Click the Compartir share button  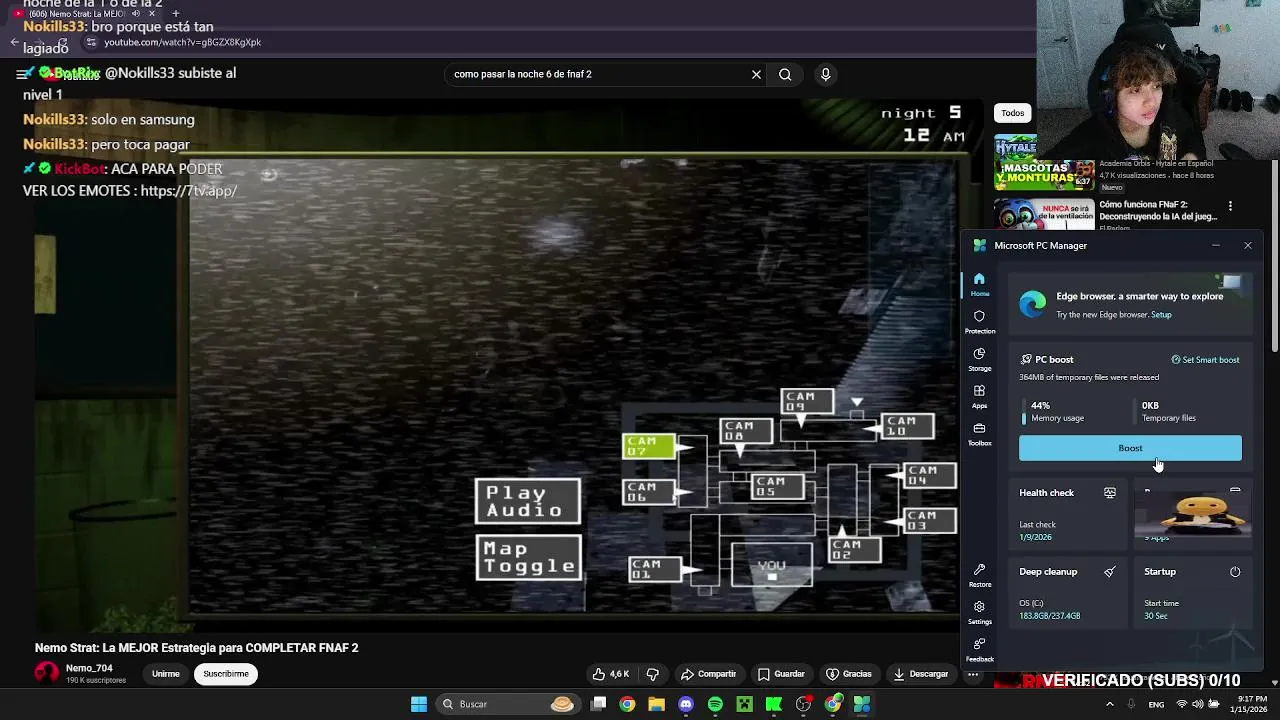708,674
